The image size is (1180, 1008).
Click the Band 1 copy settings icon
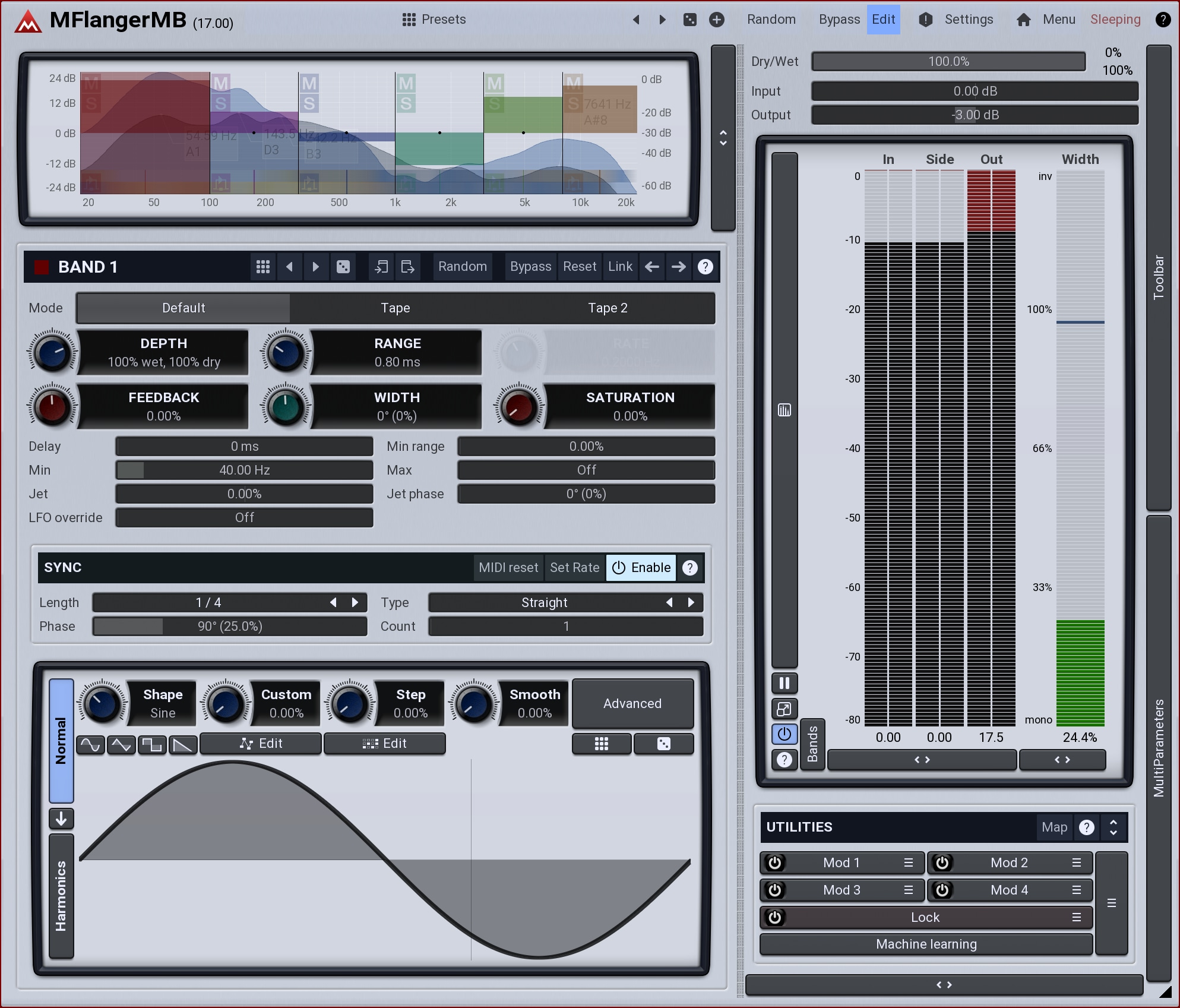(x=381, y=267)
